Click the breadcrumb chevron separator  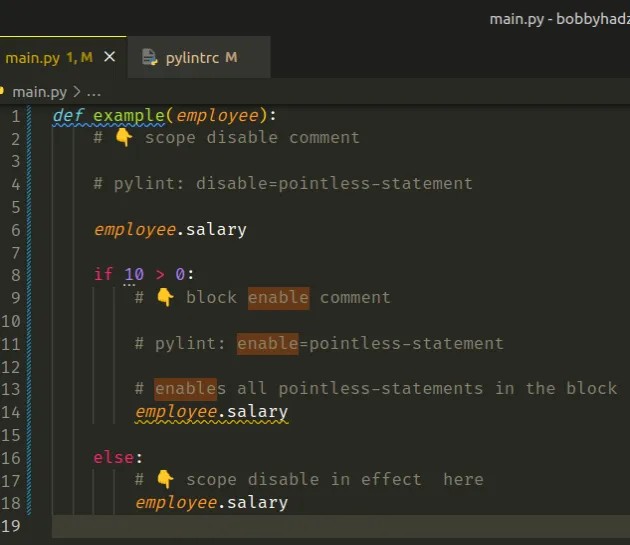coord(77,91)
